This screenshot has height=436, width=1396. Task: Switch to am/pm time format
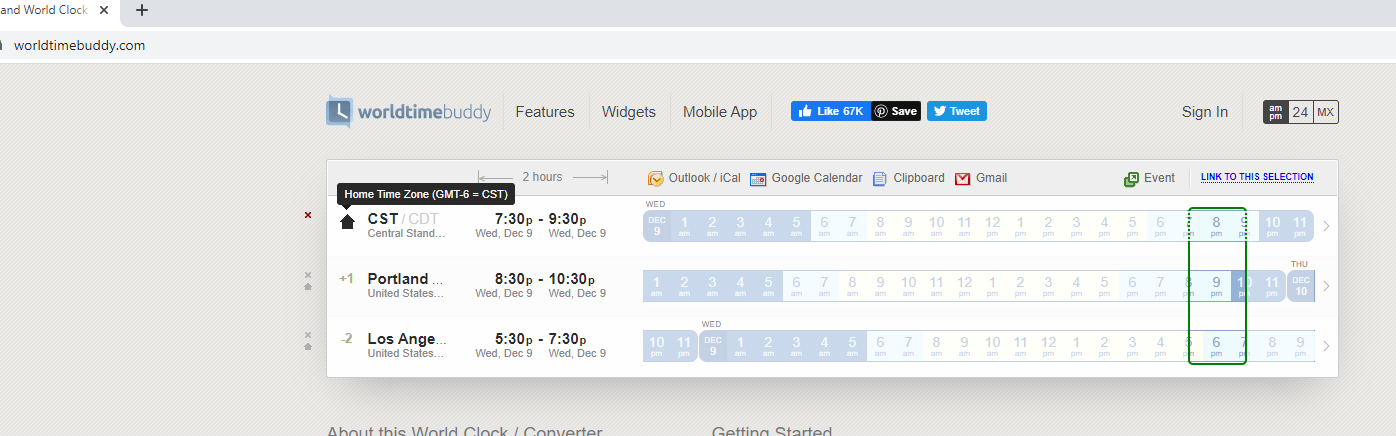click(1275, 112)
